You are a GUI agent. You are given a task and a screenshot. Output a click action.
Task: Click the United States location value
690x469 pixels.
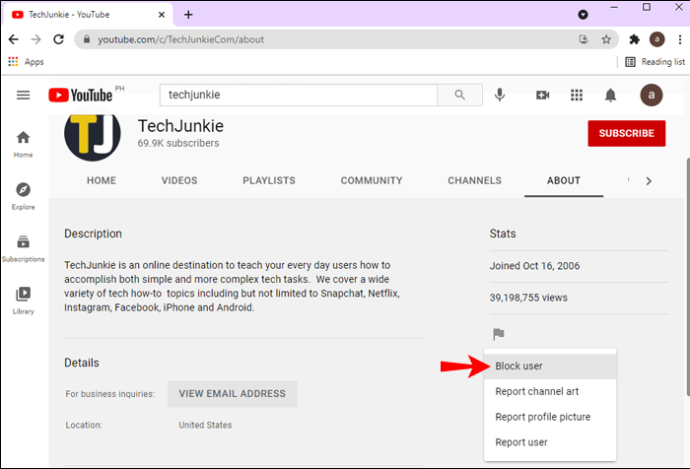point(205,425)
